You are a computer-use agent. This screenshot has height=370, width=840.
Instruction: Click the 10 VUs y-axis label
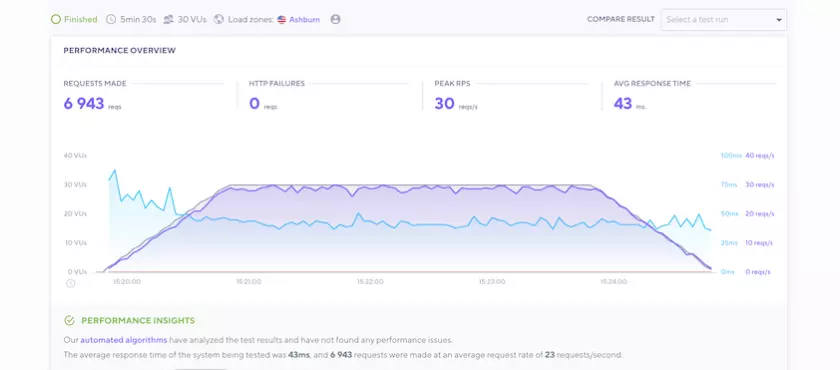tap(75, 243)
